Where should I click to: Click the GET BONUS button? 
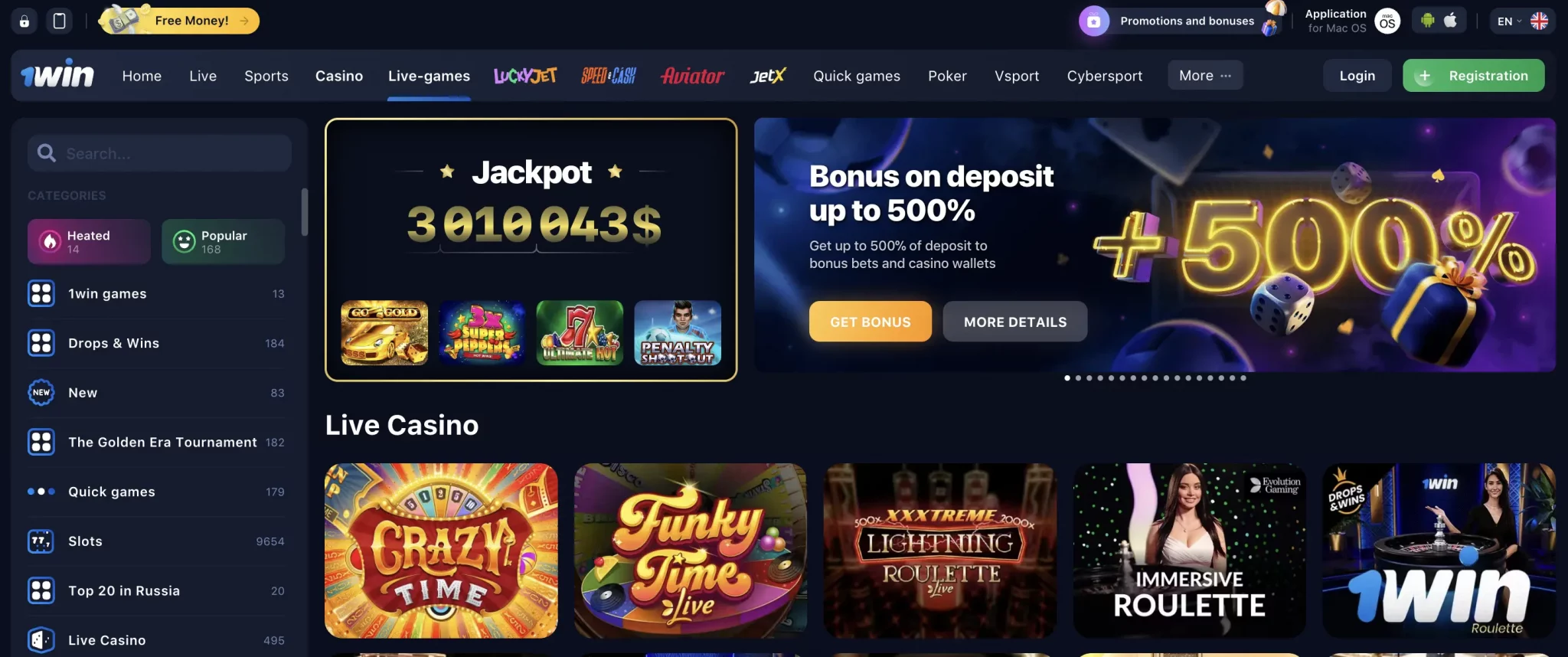pos(871,322)
